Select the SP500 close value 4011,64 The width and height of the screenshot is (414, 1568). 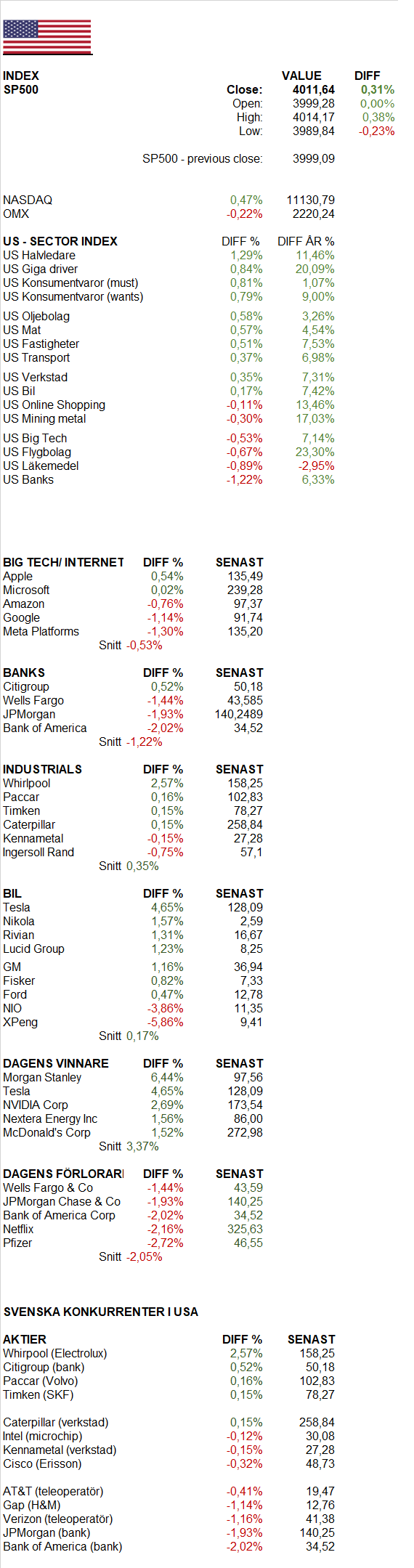[314, 89]
